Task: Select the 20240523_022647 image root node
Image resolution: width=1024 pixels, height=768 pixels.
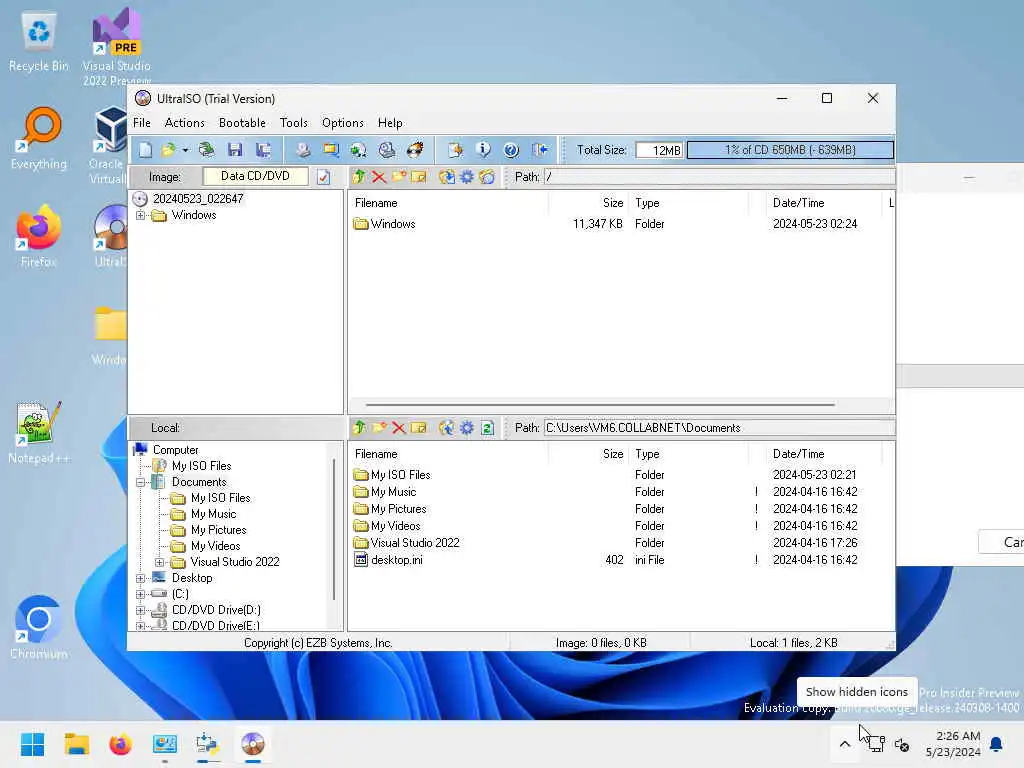Action: pos(198,199)
